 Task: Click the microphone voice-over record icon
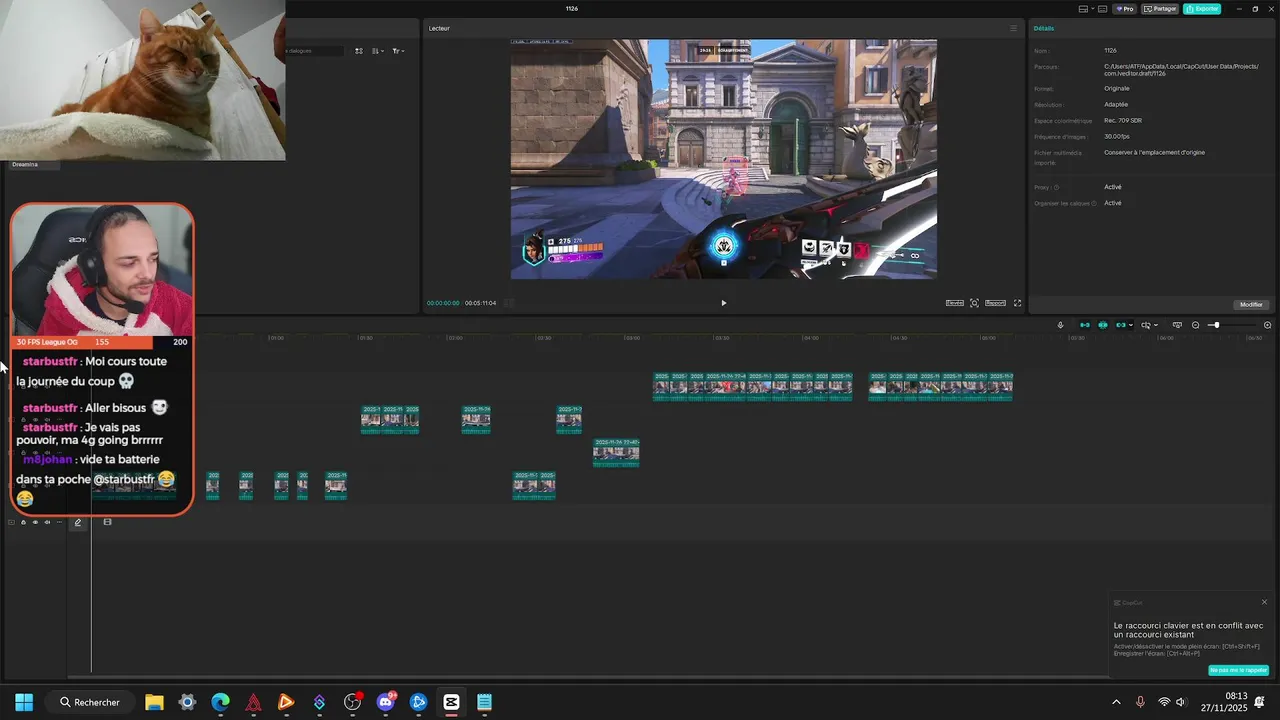[1060, 325]
